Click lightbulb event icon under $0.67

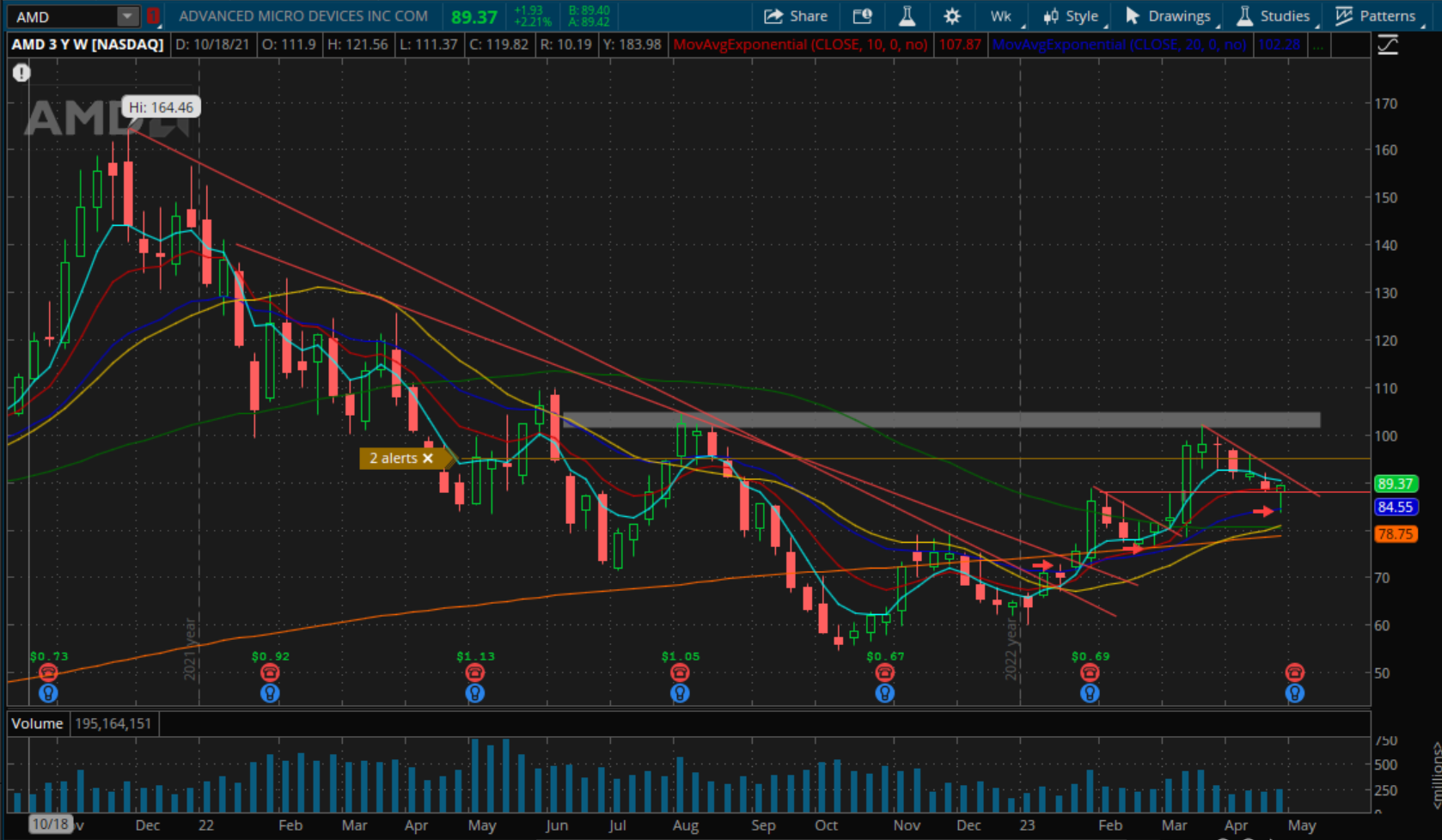[x=884, y=693]
